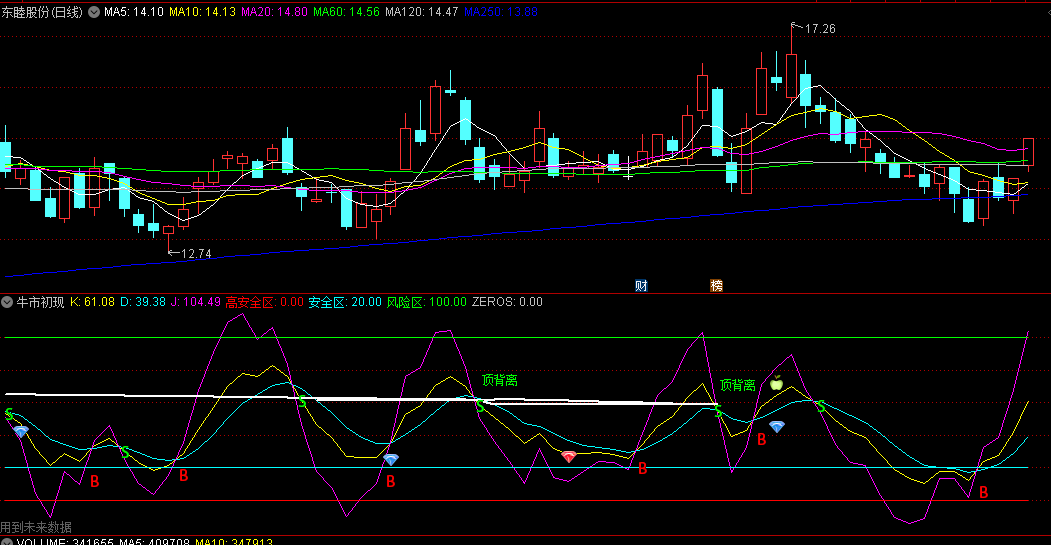Click the 用到未来数据 warning text

[x=36, y=528]
